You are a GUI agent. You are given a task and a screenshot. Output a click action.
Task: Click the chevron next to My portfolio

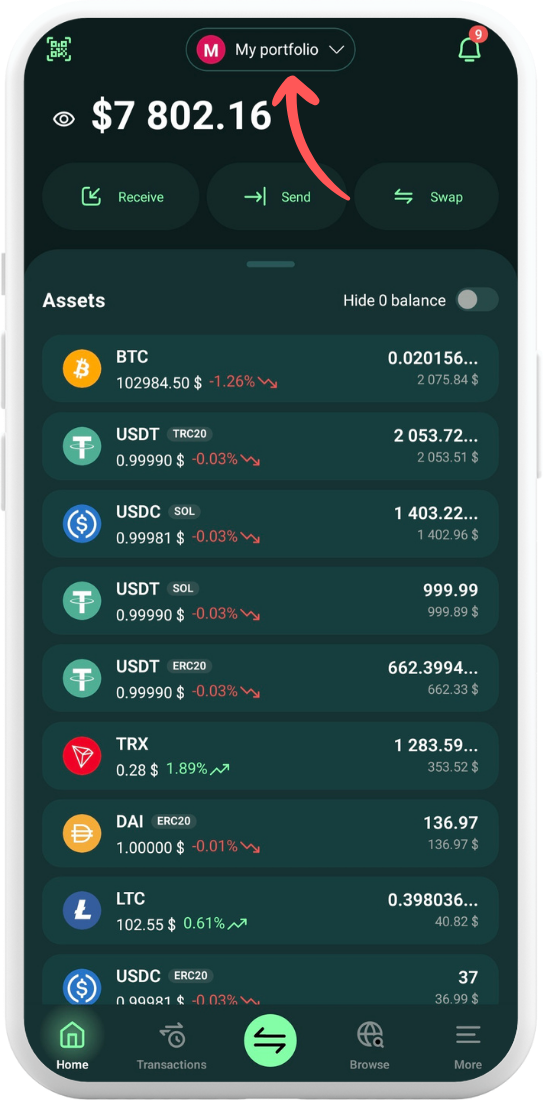(336, 50)
